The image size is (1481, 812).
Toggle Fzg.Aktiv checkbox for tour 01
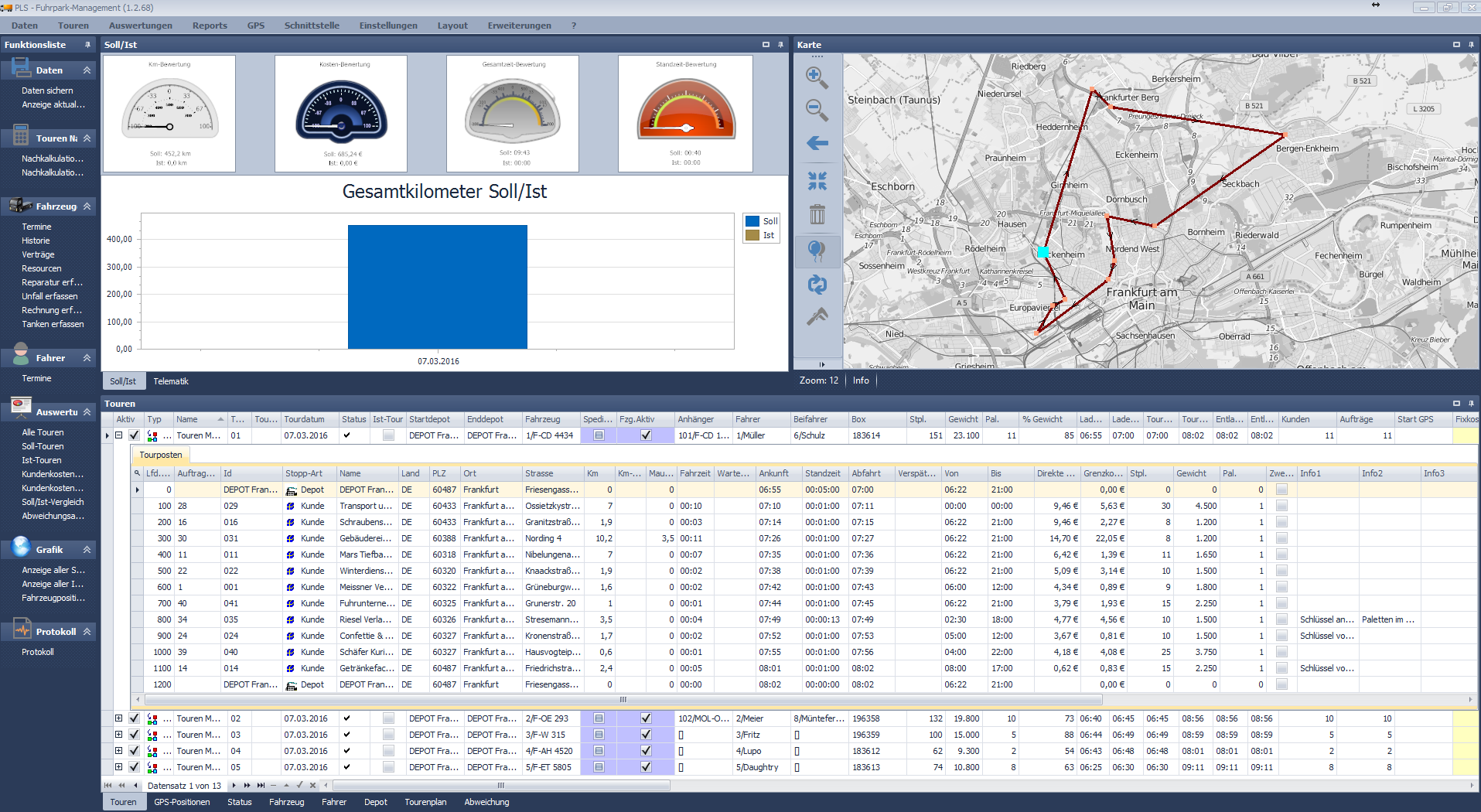coord(646,435)
